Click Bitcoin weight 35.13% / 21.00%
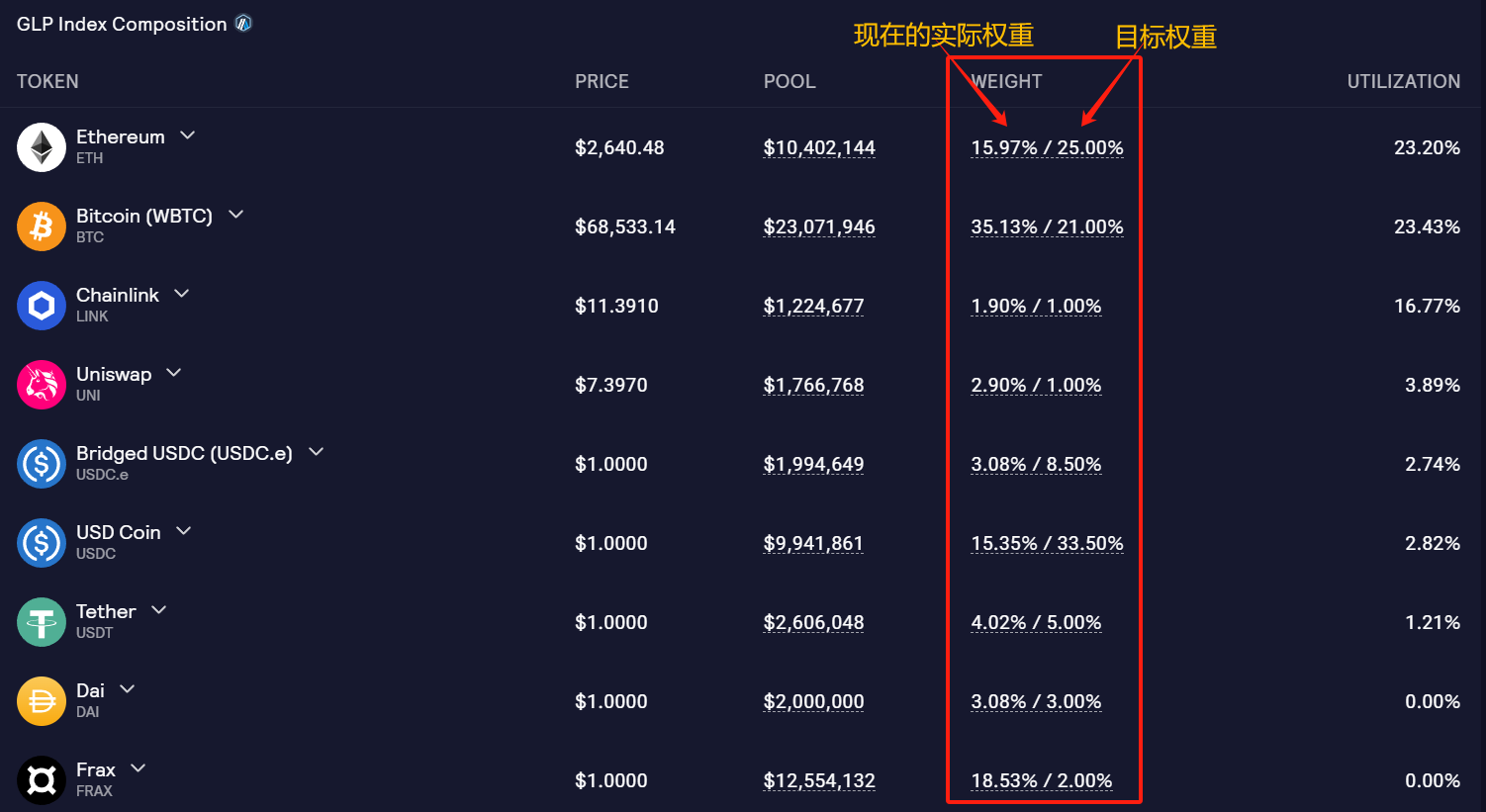The height and width of the screenshot is (812, 1486). pos(1047,226)
